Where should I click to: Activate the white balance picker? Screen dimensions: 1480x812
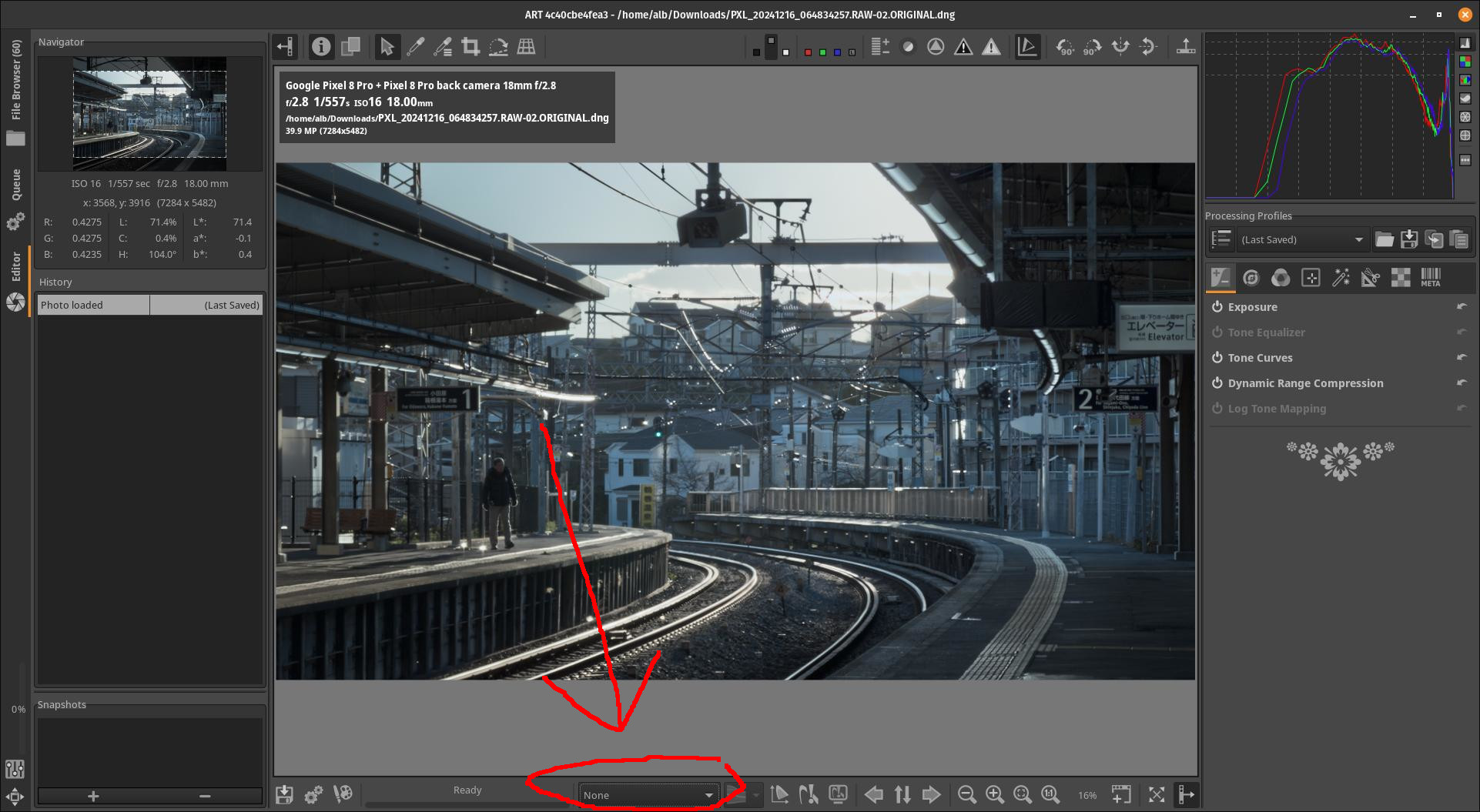[x=415, y=47]
